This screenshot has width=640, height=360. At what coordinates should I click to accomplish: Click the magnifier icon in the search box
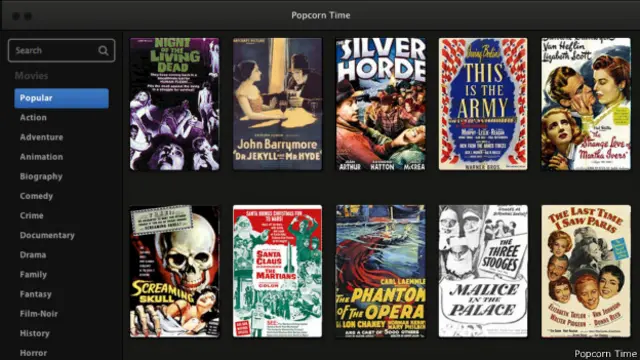(103, 51)
